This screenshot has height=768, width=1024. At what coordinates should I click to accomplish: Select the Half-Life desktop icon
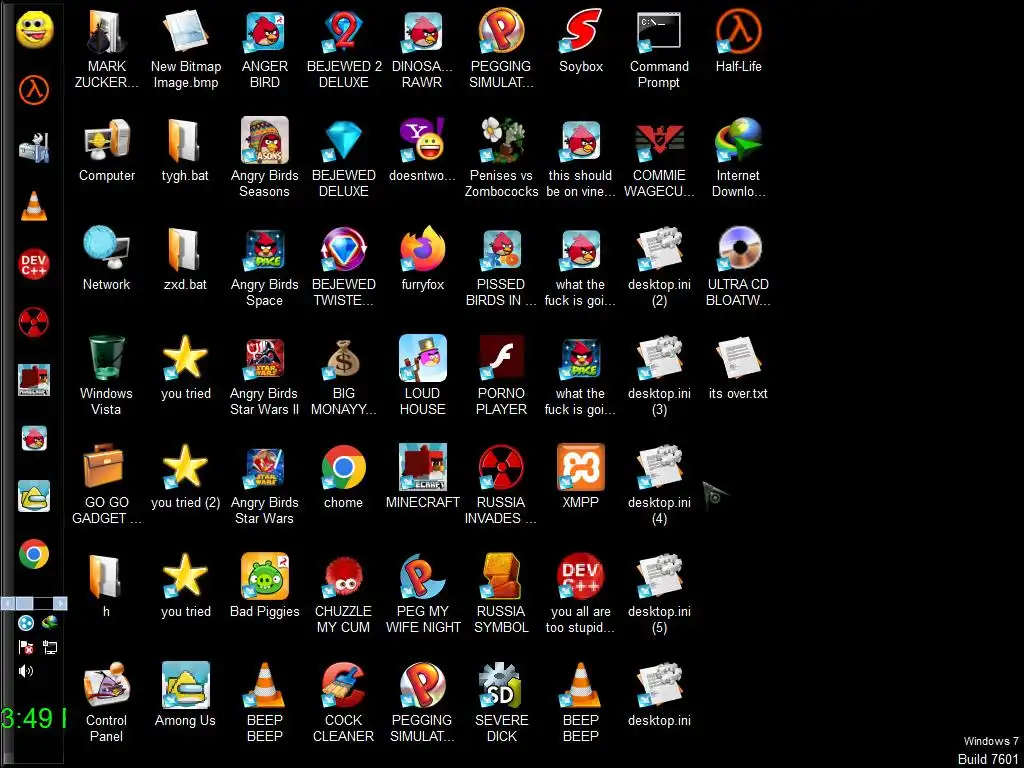[x=738, y=41]
